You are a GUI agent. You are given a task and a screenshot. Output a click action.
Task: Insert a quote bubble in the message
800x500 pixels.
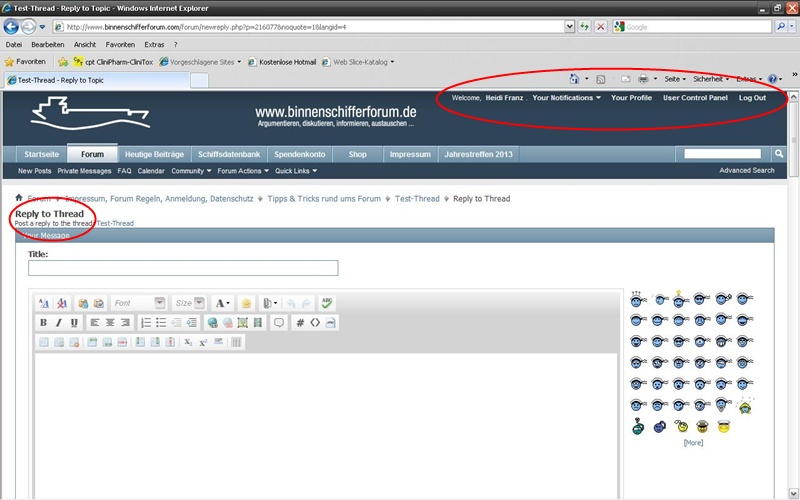pyautogui.click(x=279, y=322)
